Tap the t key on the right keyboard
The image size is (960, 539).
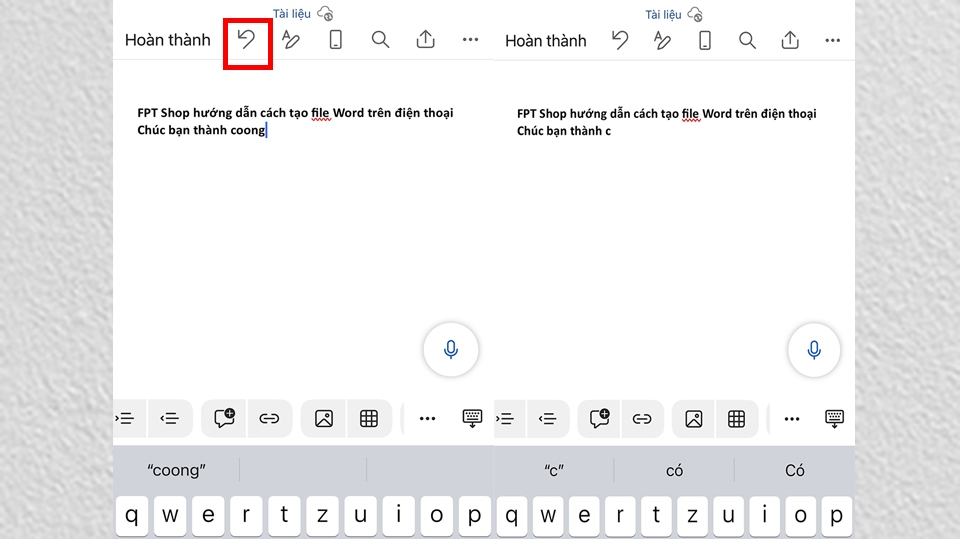pyautogui.click(x=656, y=516)
